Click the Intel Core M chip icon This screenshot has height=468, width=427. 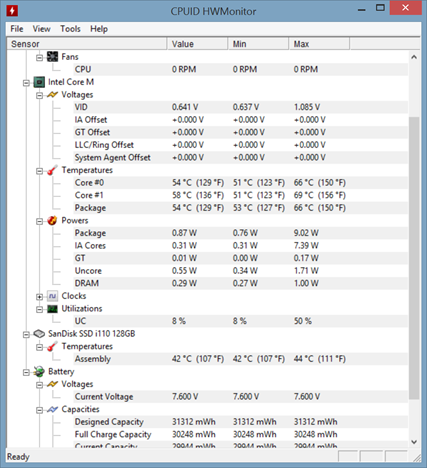point(39,82)
